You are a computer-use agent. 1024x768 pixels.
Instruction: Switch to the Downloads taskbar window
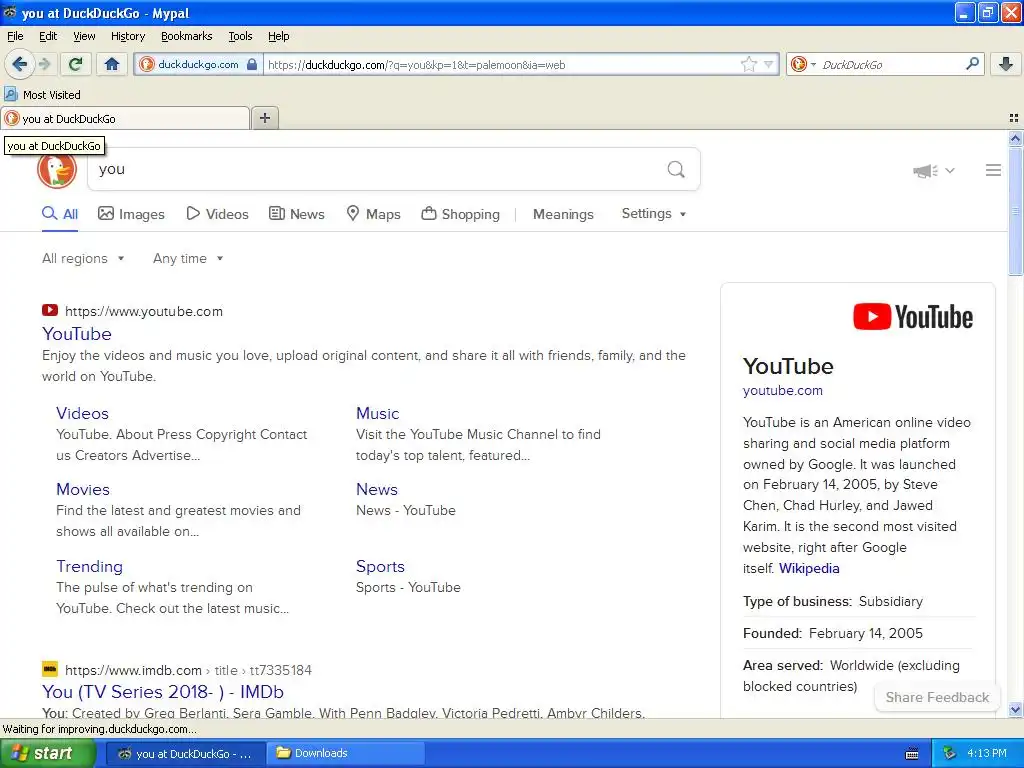coord(344,753)
